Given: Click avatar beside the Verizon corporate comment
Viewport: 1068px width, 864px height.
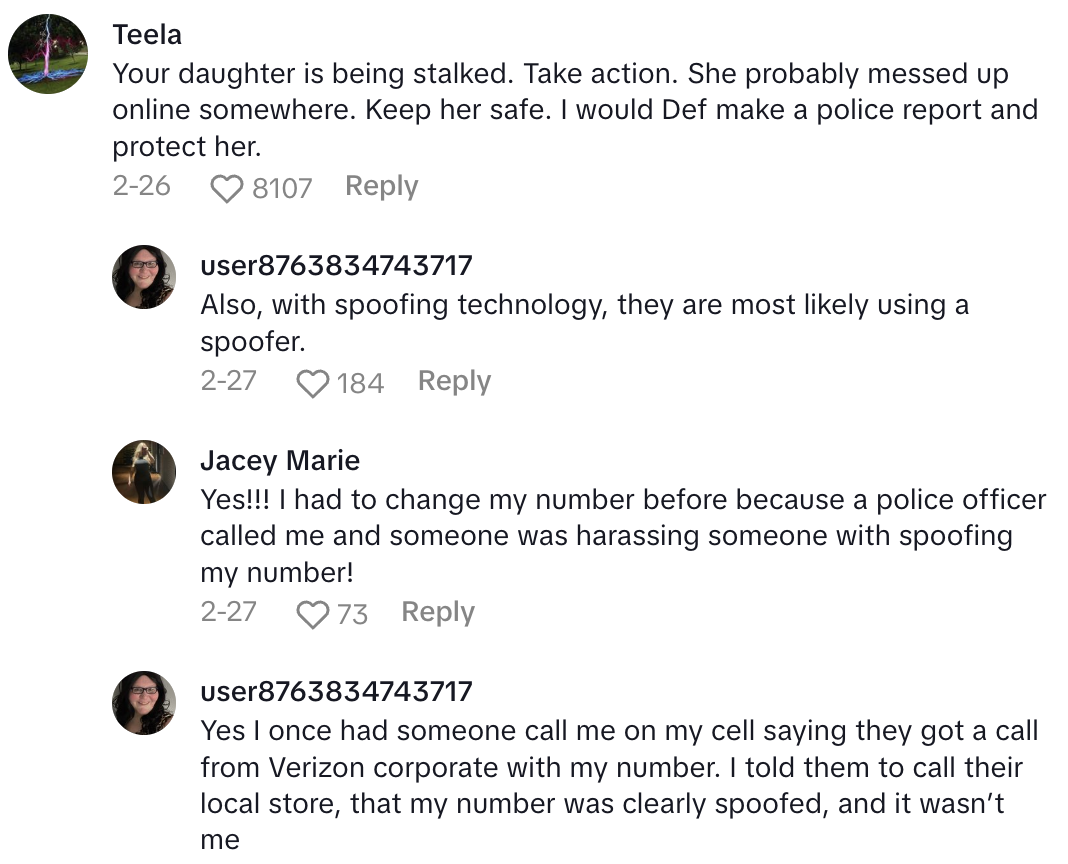Looking at the screenshot, I should coord(144,702).
